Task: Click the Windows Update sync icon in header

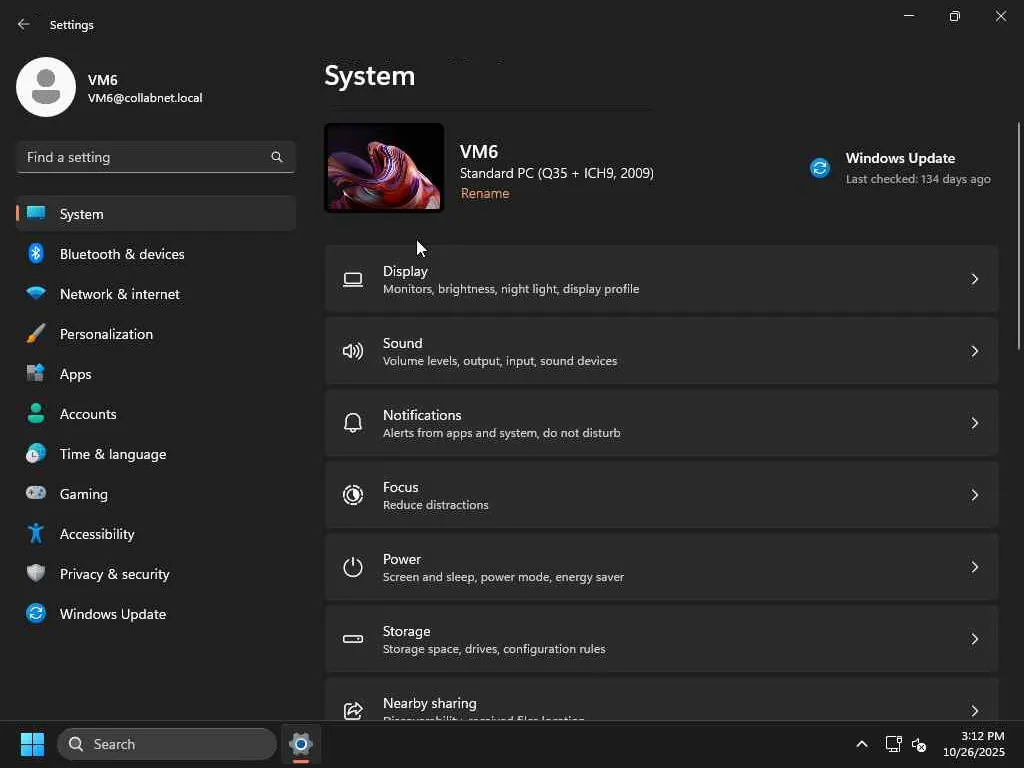Action: coord(820,168)
